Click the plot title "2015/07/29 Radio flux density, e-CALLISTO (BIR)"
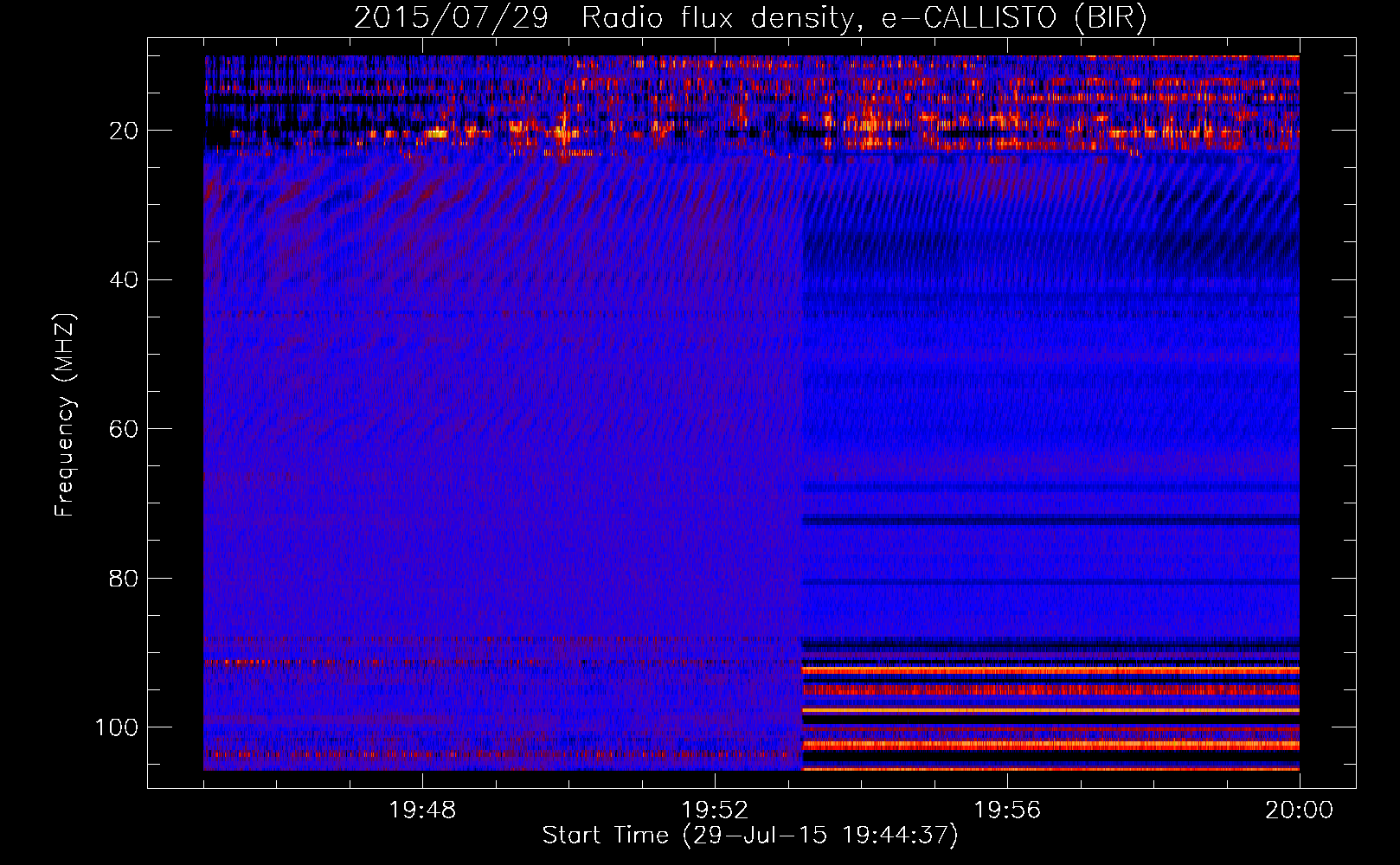This screenshot has height=865, width=1400. (750, 18)
